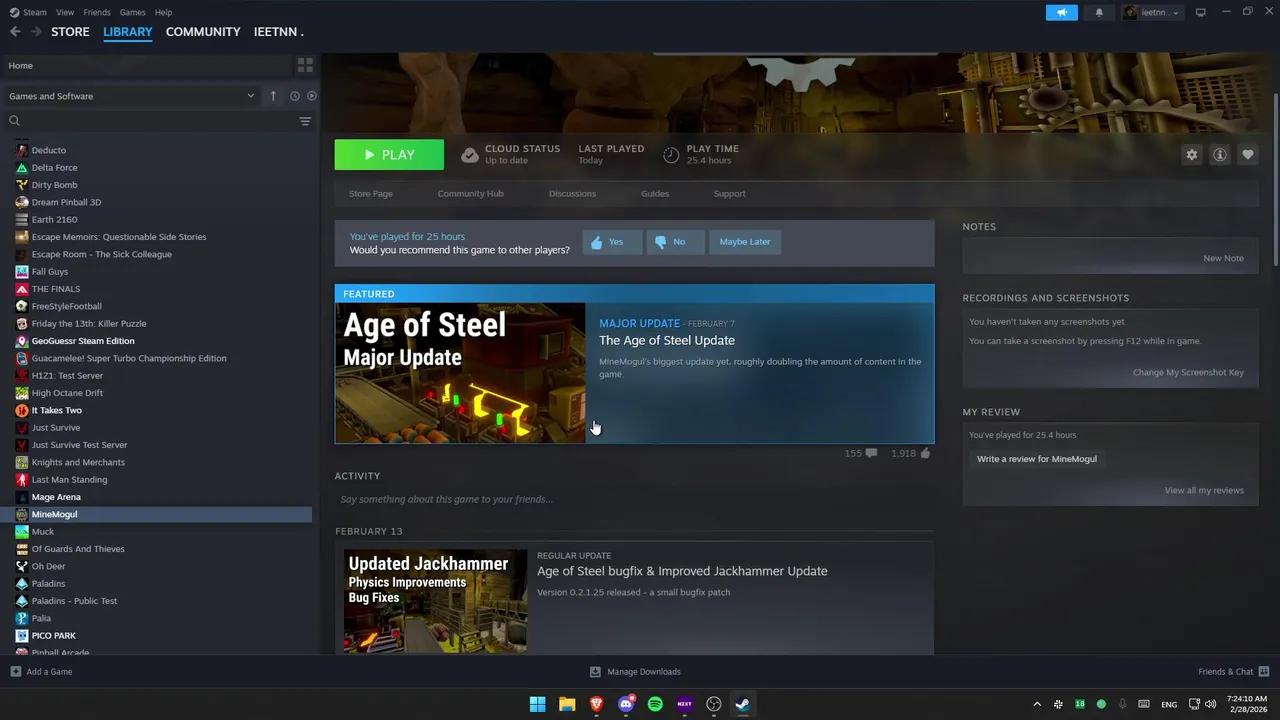The image size is (1280, 720).
Task: Enter Big Picture mode icon
Action: (x=1201, y=12)
